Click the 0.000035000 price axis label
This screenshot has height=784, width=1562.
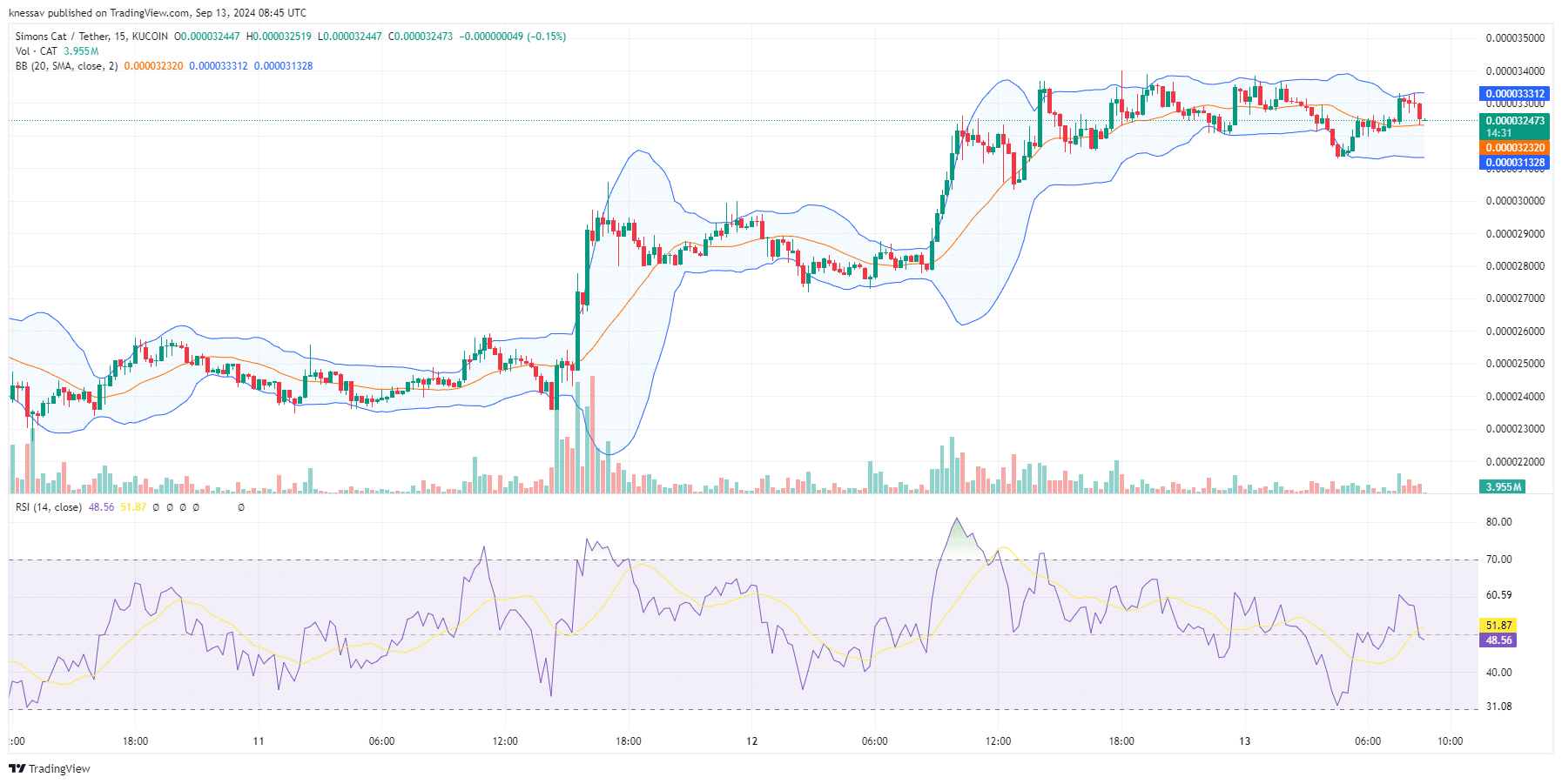coord(1515,38)
